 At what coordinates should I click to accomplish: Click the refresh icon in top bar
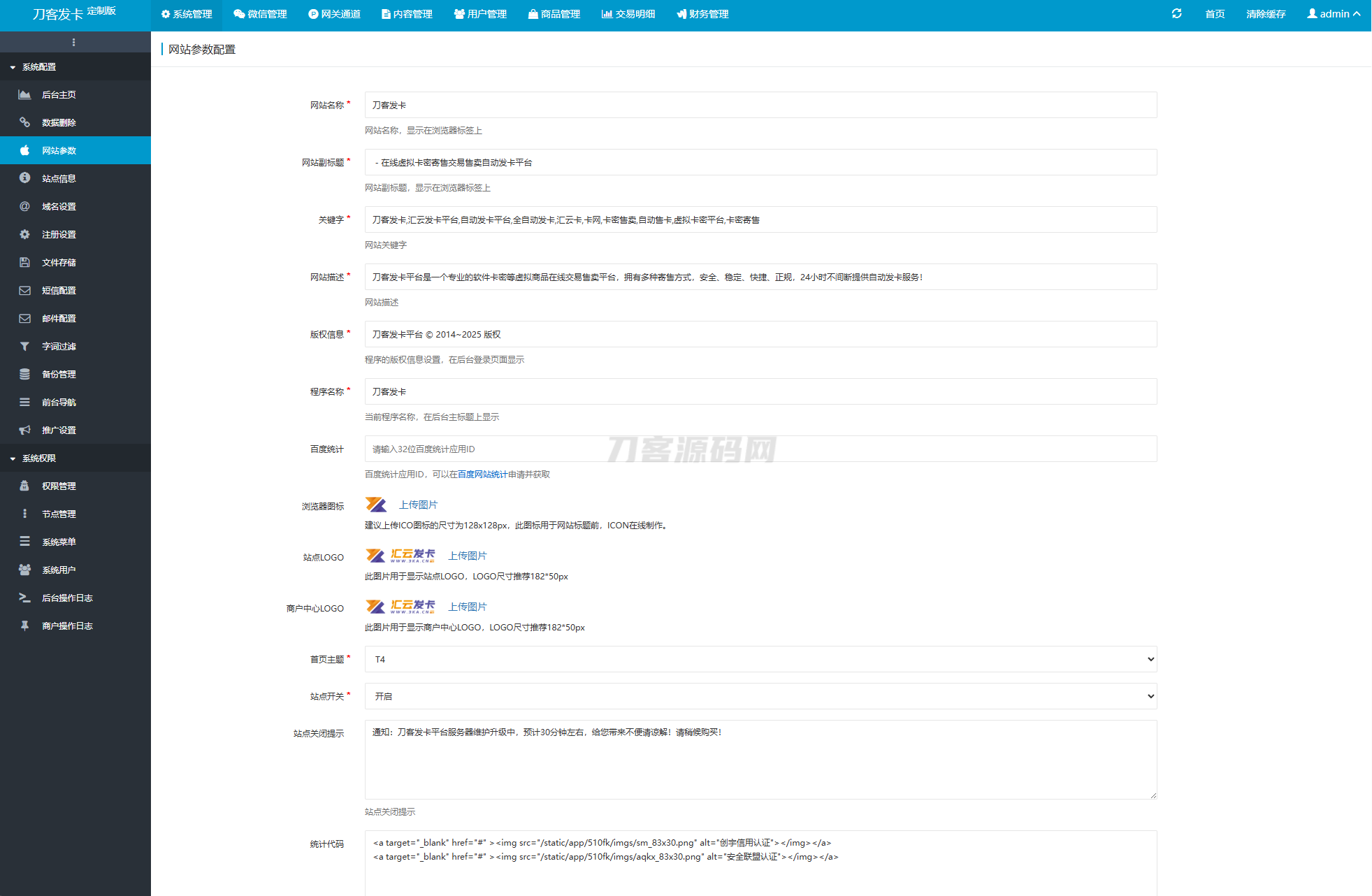click(1176, 13)
